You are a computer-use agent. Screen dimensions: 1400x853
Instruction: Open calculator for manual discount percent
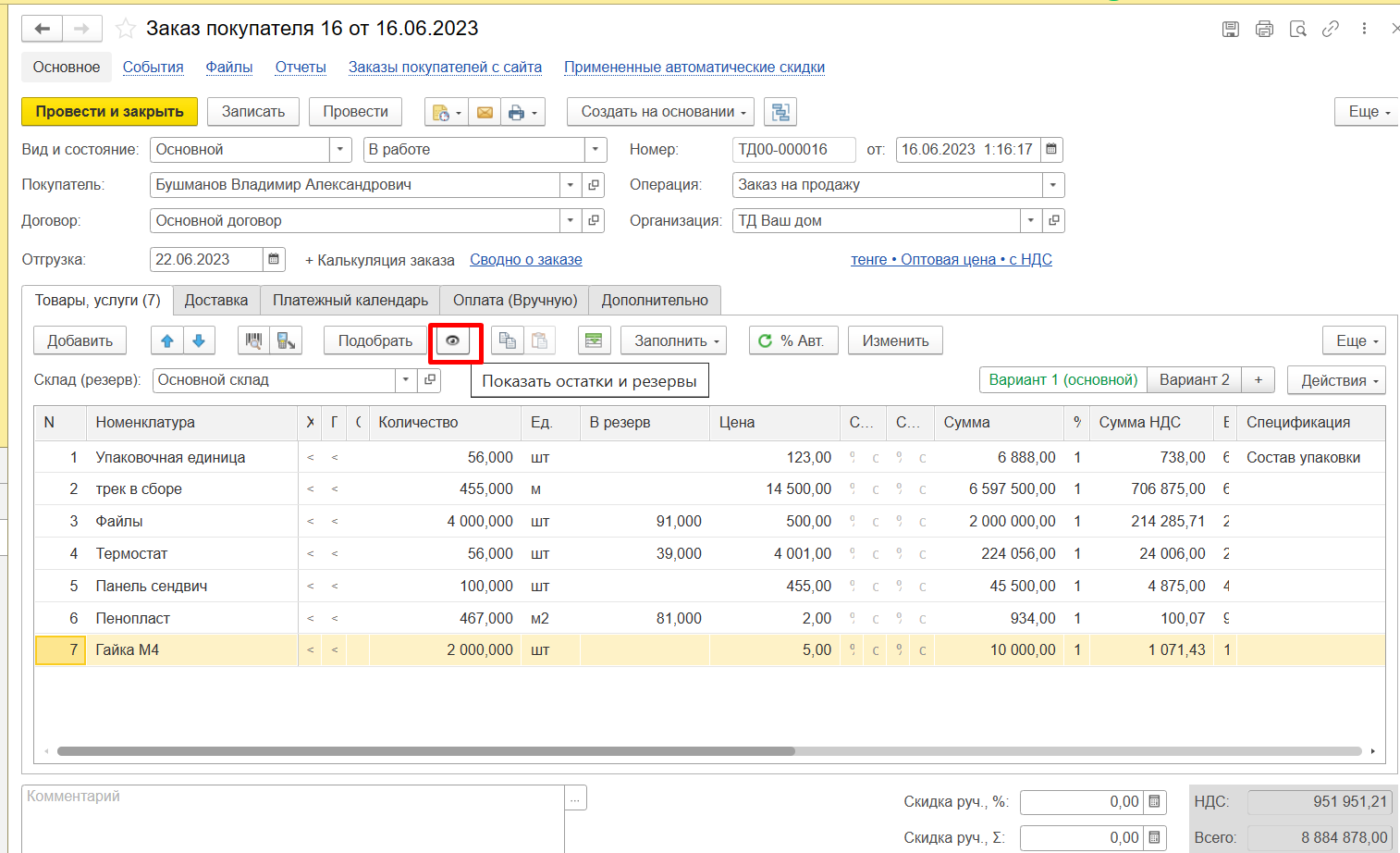tap(1154, 802)
